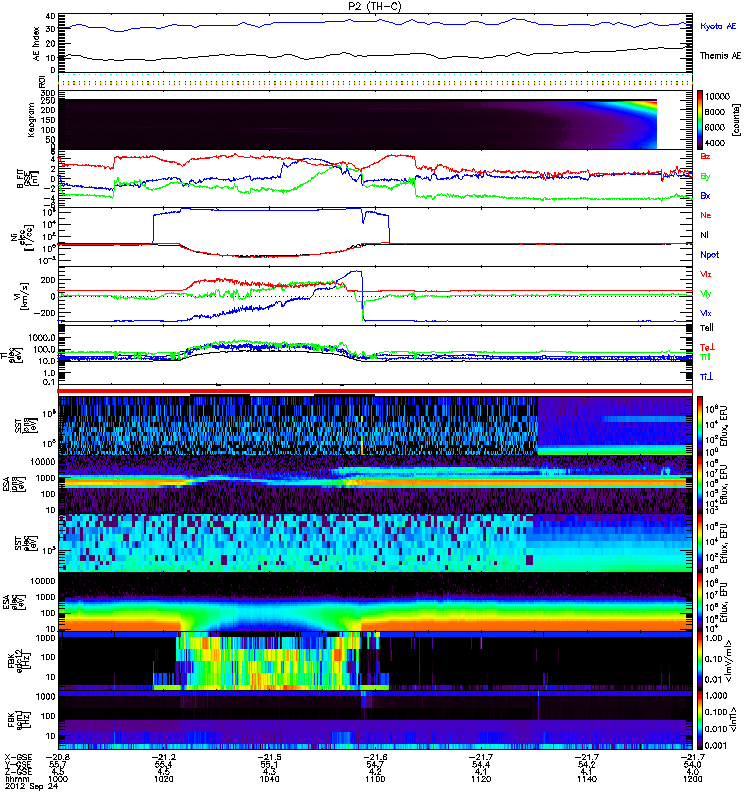Click the FBK nT color bar
Image resolution: width=750 pixels, height=800 pixels.
[699, 720]
